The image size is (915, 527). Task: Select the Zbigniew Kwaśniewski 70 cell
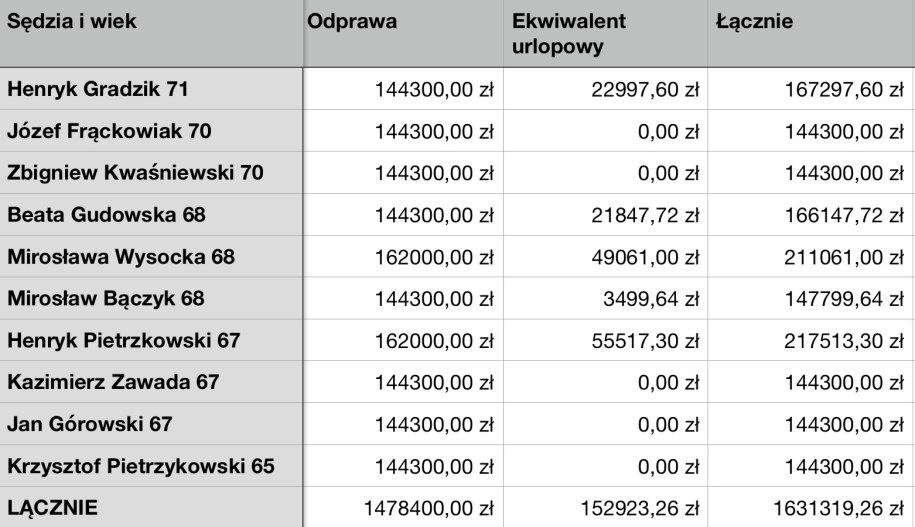[x=150, y=173]
